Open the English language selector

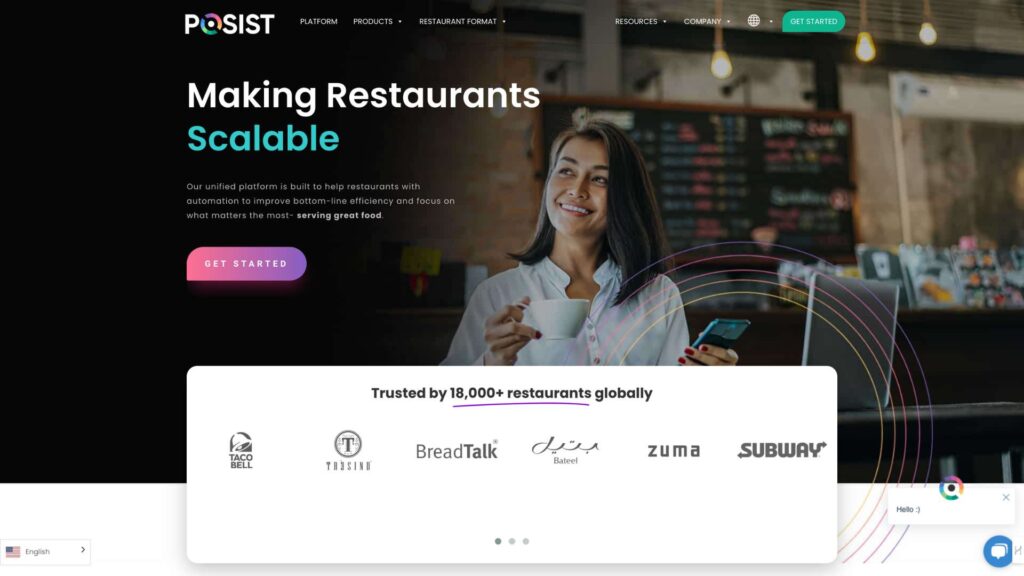coord(45,552)
